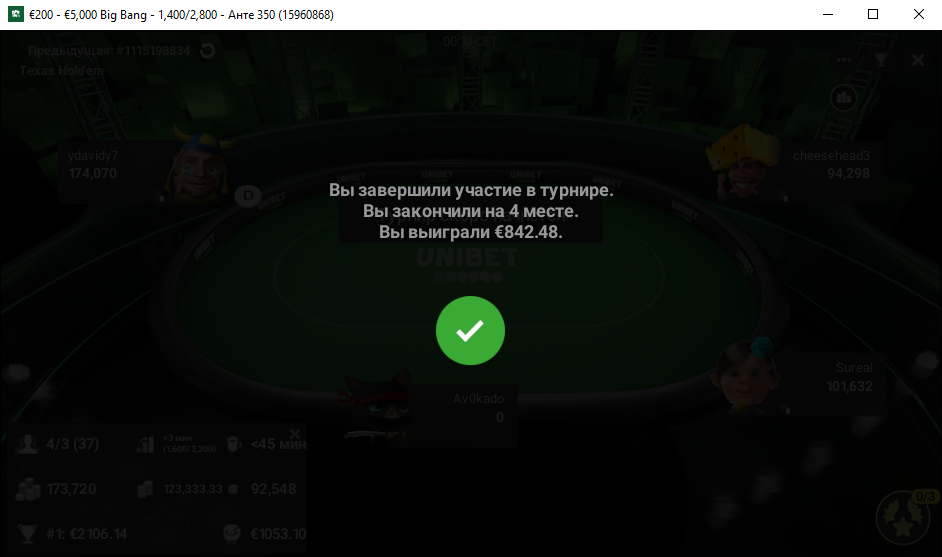Confirm with the green checkmark button
942x557 pixels.
(470, 330)
